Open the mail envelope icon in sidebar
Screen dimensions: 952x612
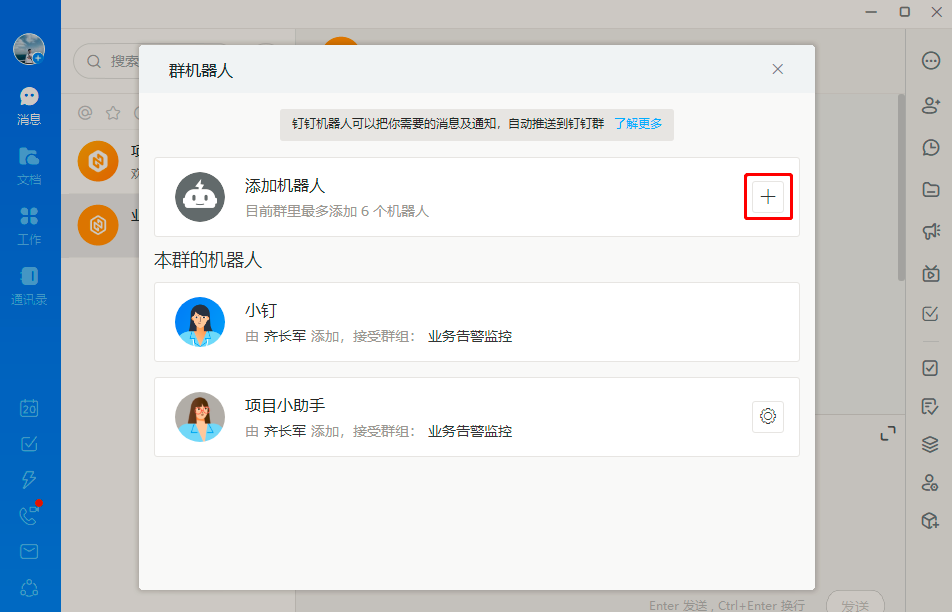(29, 551)
